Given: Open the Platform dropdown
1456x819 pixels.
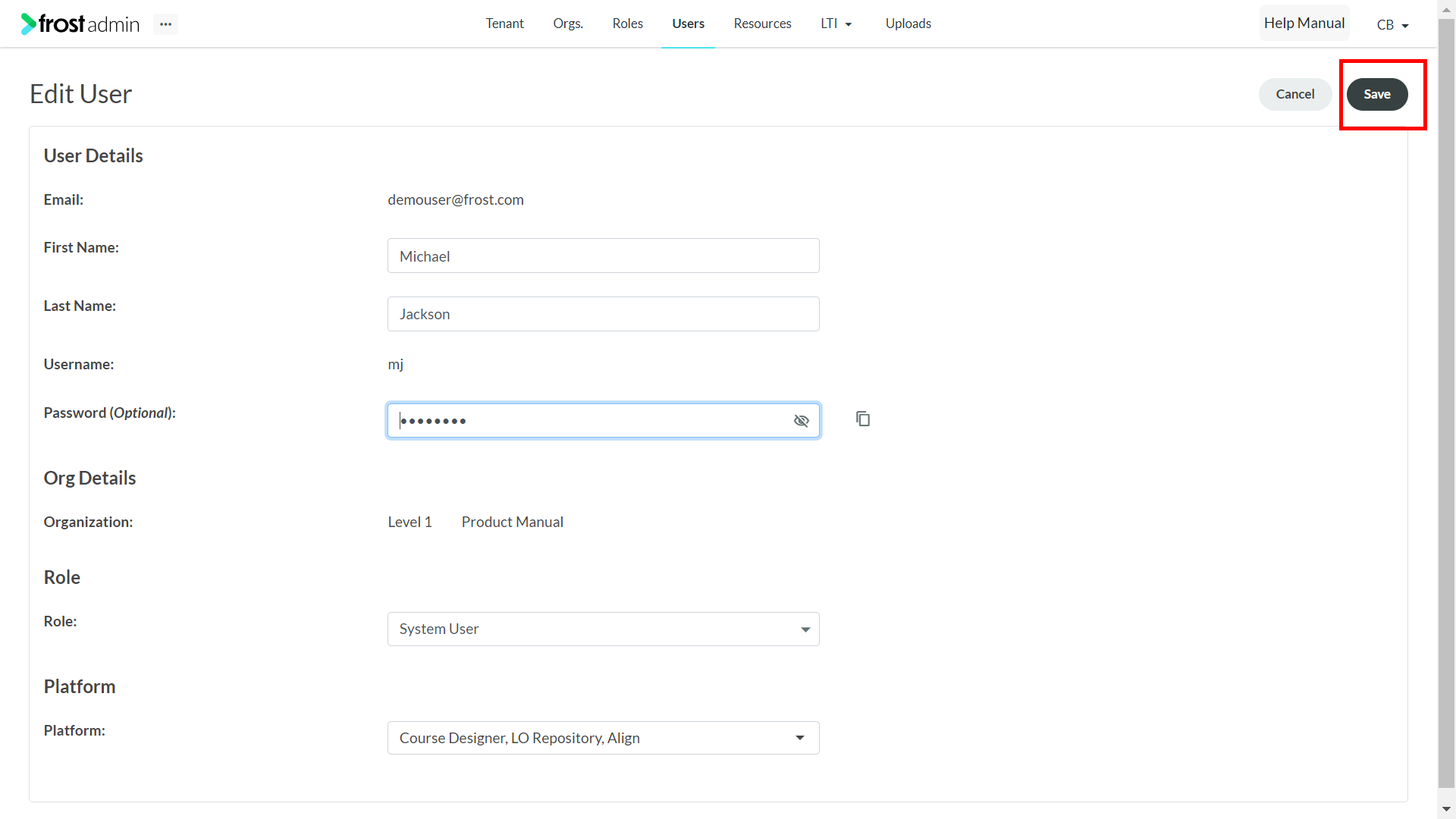Looking at the screenshot, I should coord(604,738).
